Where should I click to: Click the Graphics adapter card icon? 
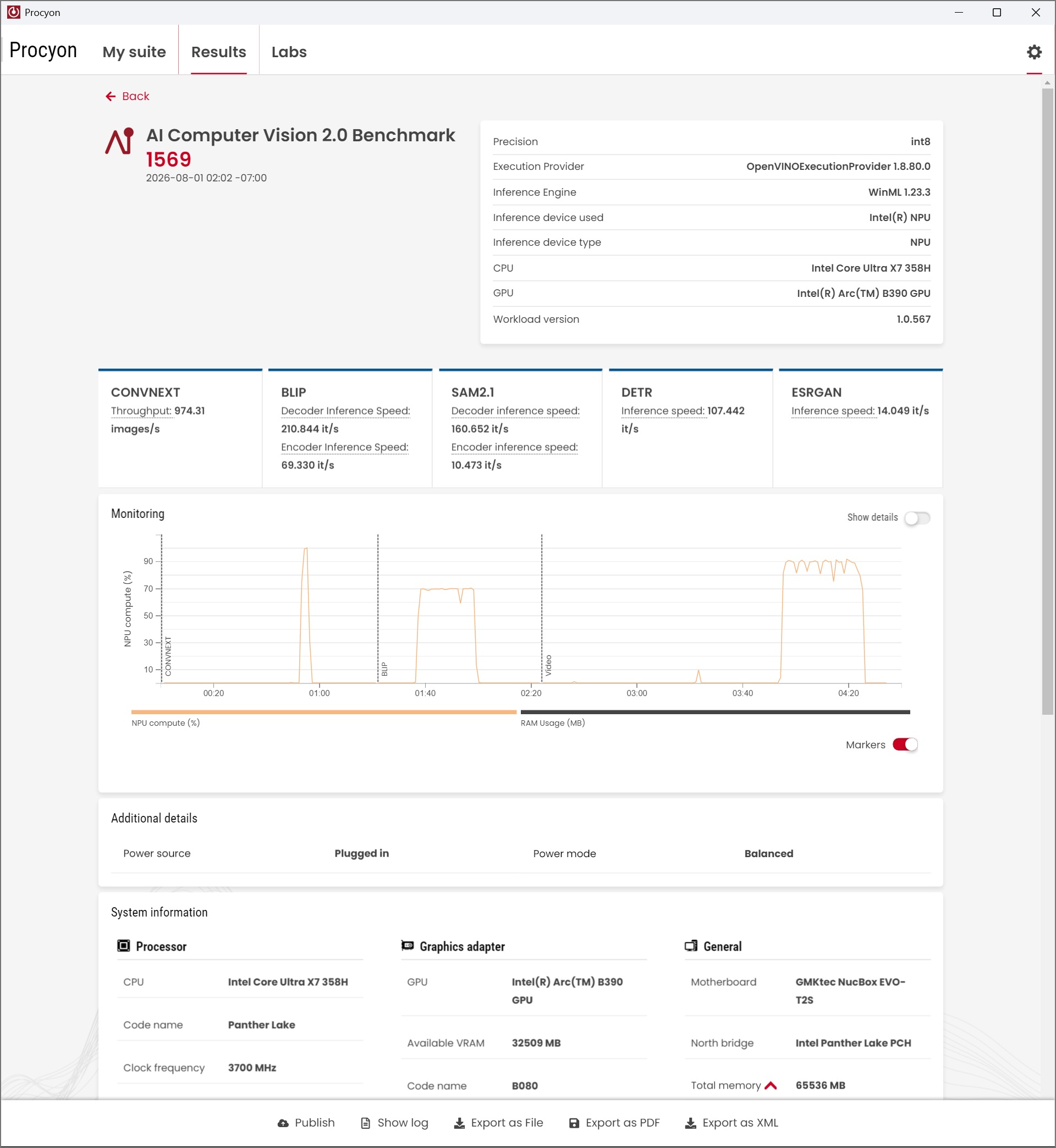408,946
